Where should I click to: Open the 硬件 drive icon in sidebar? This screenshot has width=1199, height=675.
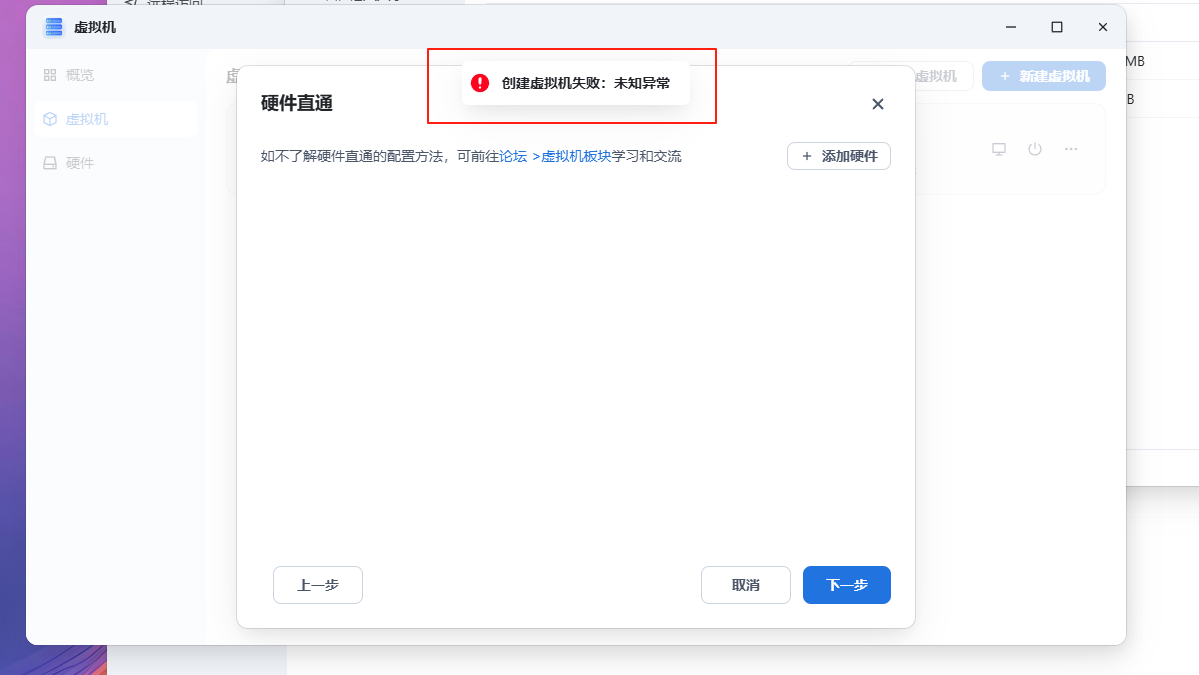click(x=50, y=163)
